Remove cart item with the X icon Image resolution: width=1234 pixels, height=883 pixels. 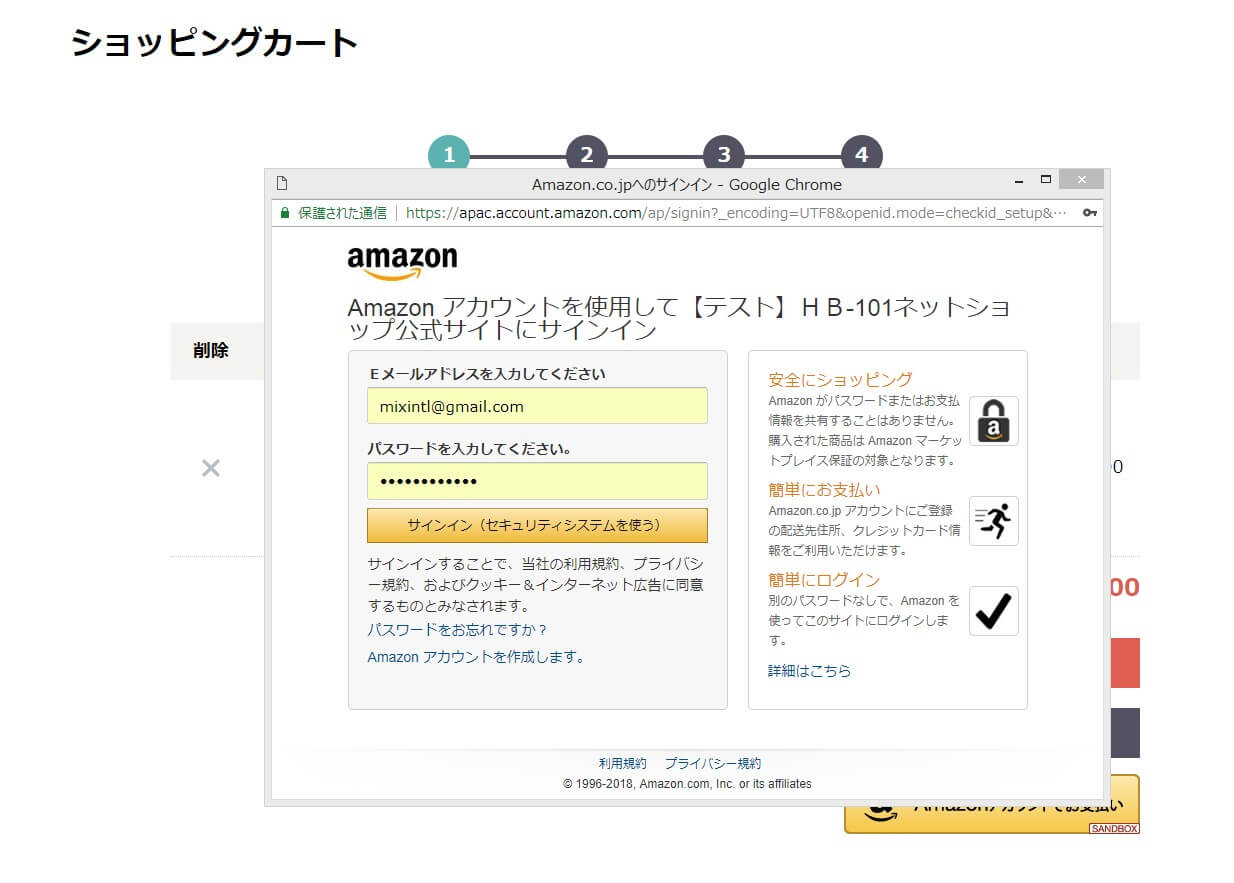(210, 468)
